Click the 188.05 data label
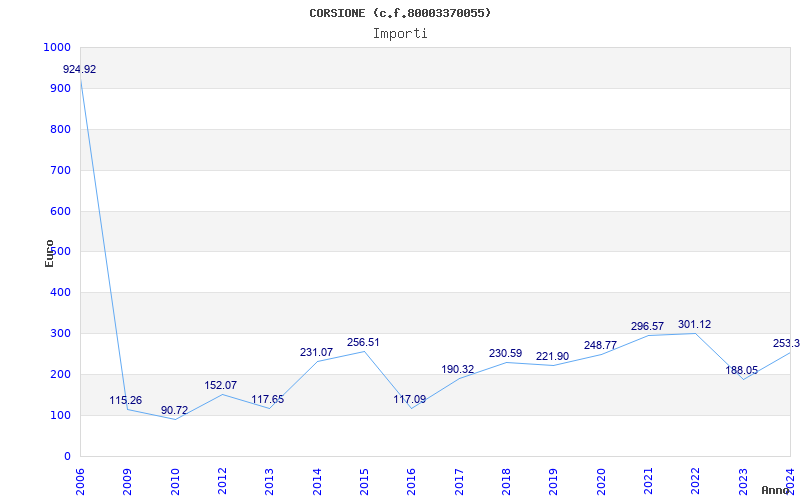The image size is (800, 500). click(x=742, y=370)
